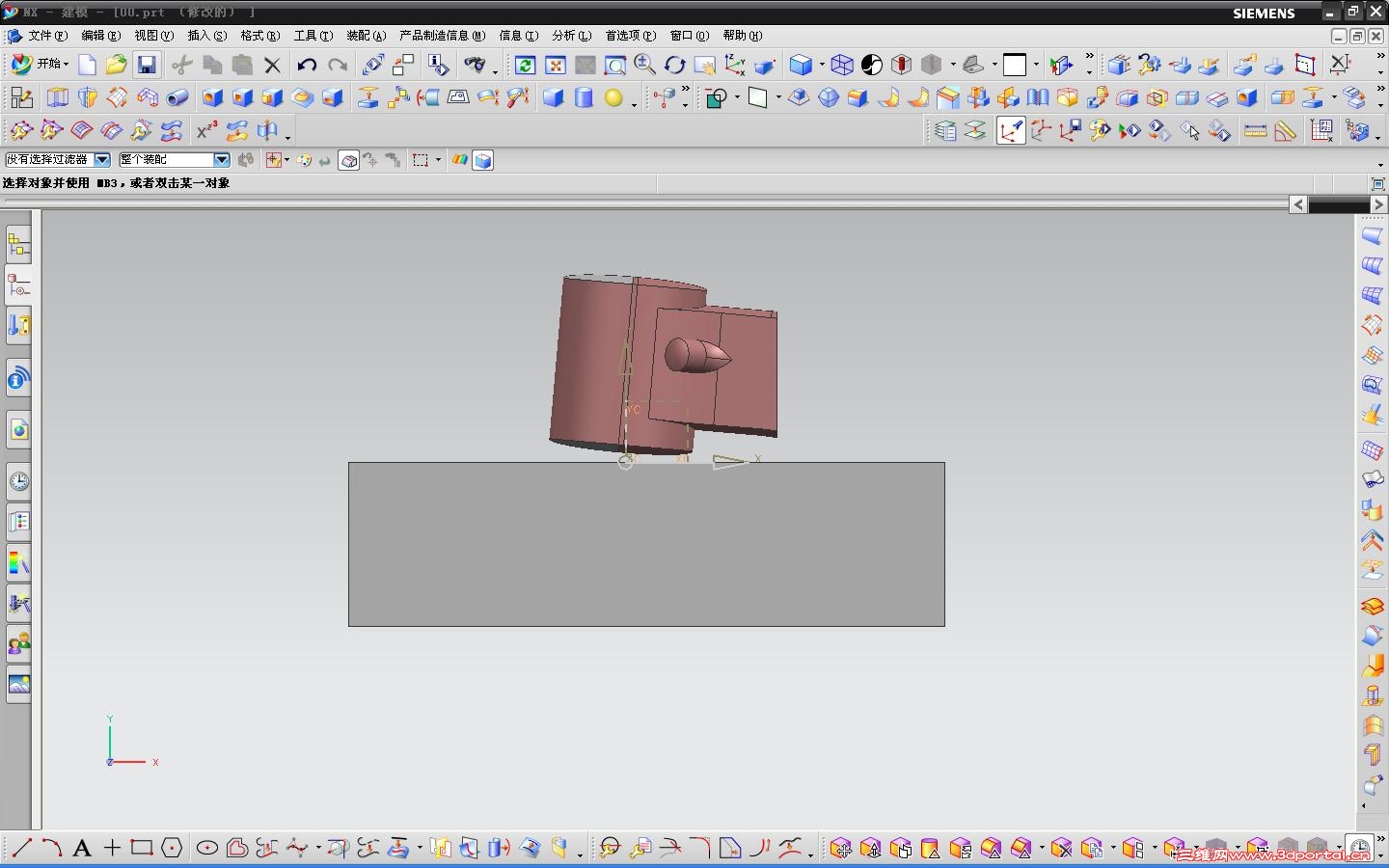Screen dimensions: 1389x868
Task: Activate the Rotate view tool
Action: [675, 65]
